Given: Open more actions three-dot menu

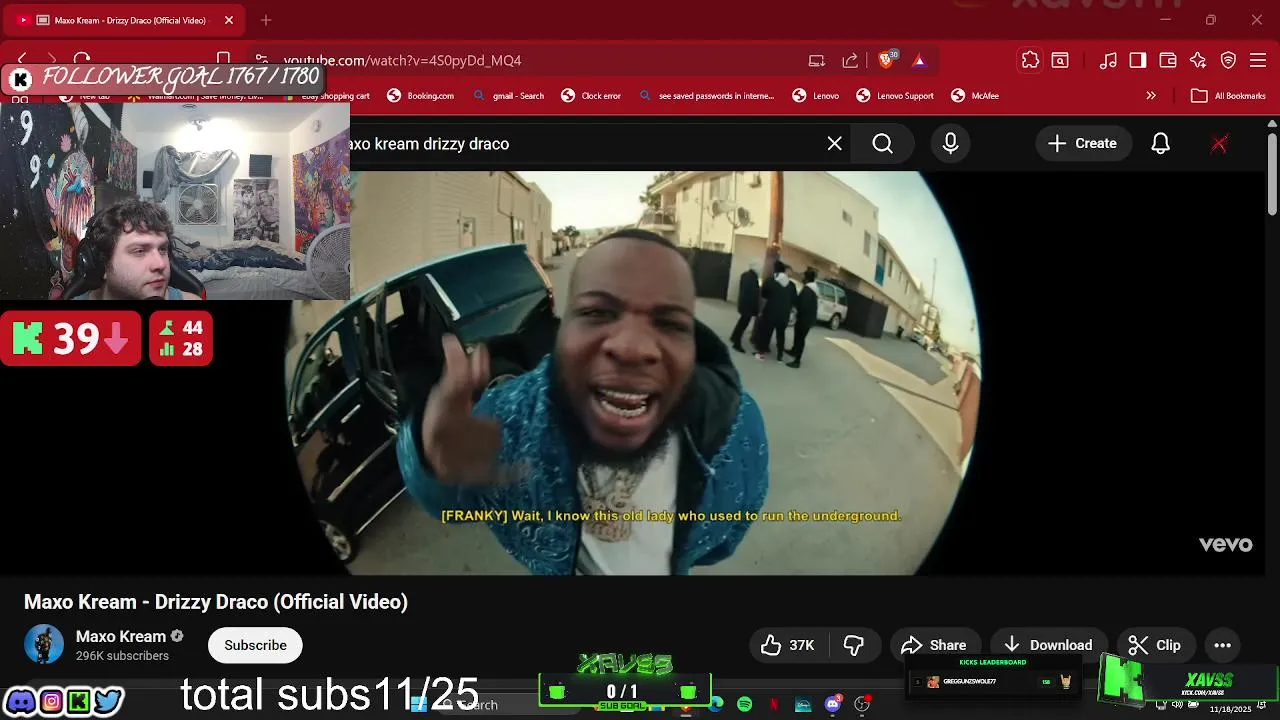Looking at the screenshot, I should [x=1222, y=645].
